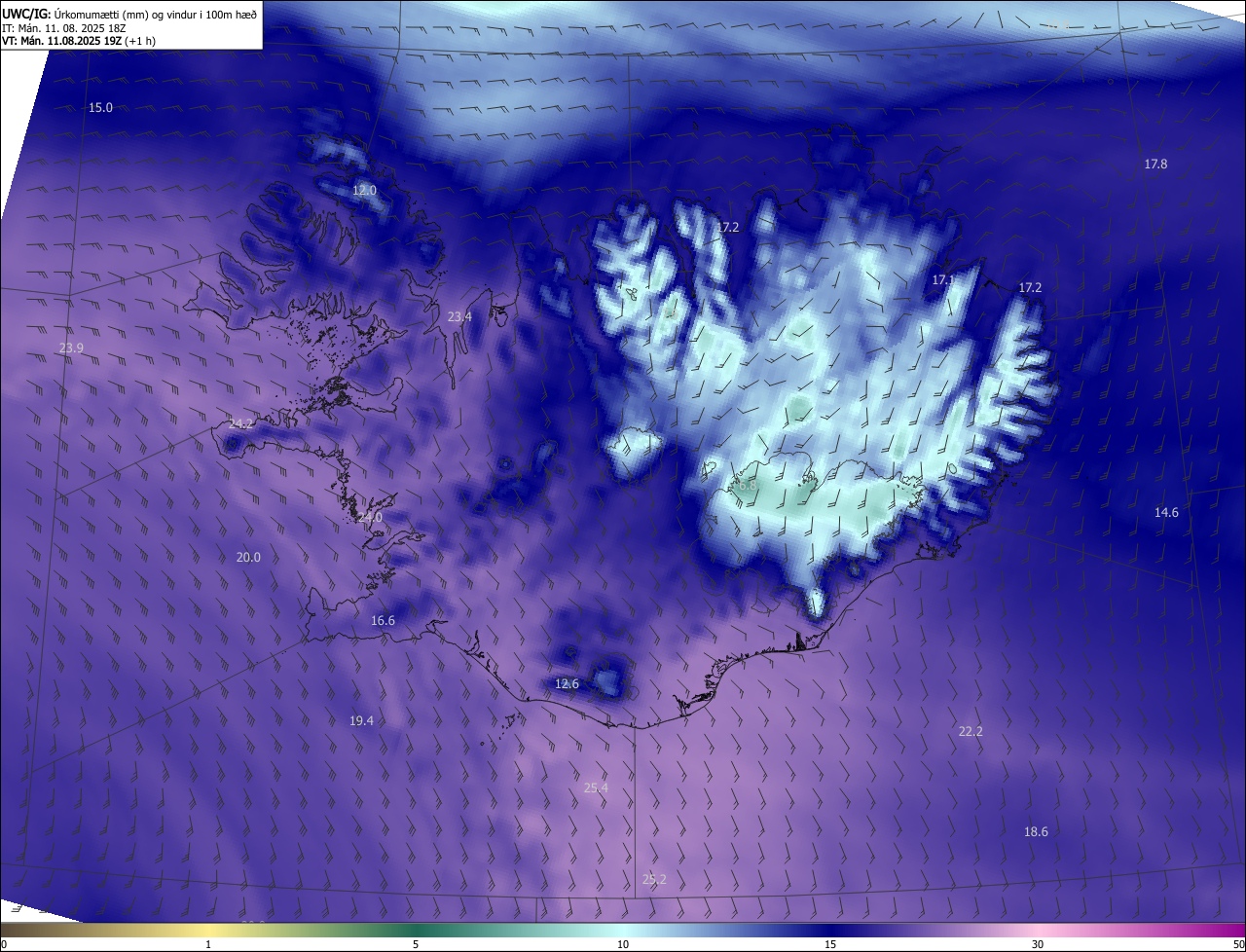Click the precipitable water color scale bar
This screenshot has width=1246, height=952.
click(x=623, y=930)
